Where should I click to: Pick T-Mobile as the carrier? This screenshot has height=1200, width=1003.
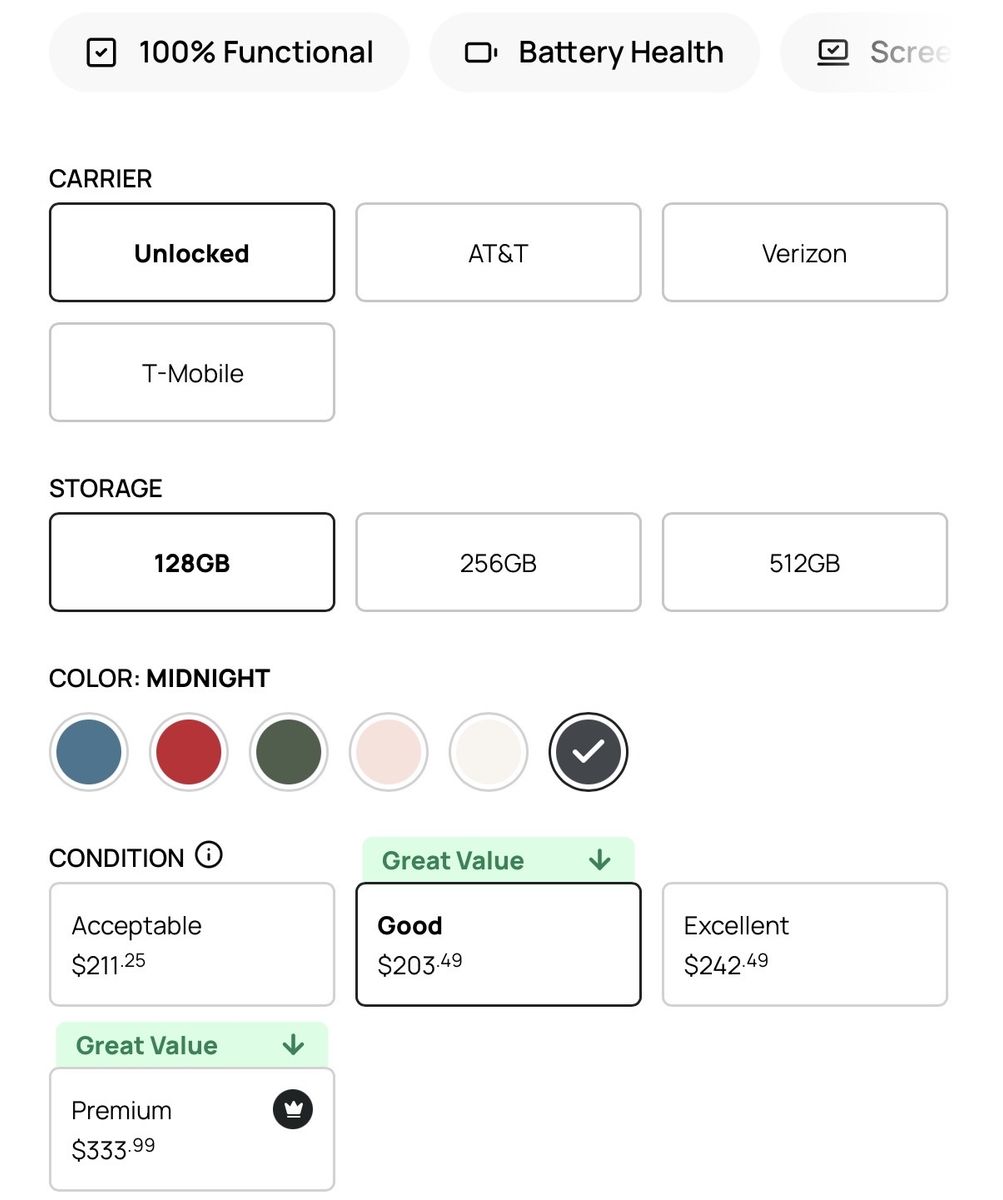coord(192,373)
